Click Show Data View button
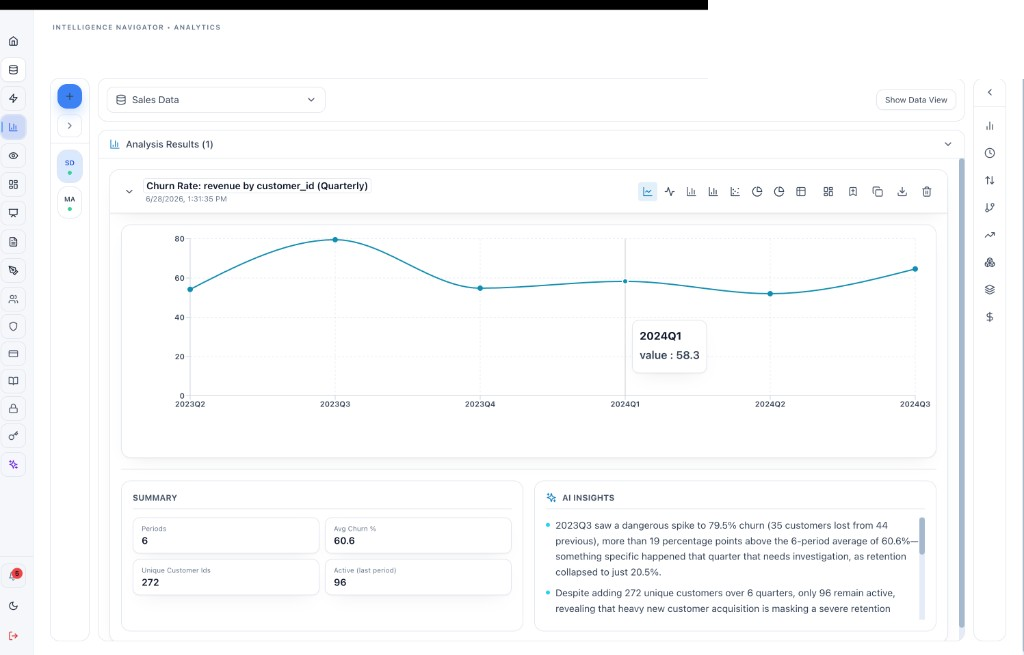Screen dimensions: 1024x655 916,100
